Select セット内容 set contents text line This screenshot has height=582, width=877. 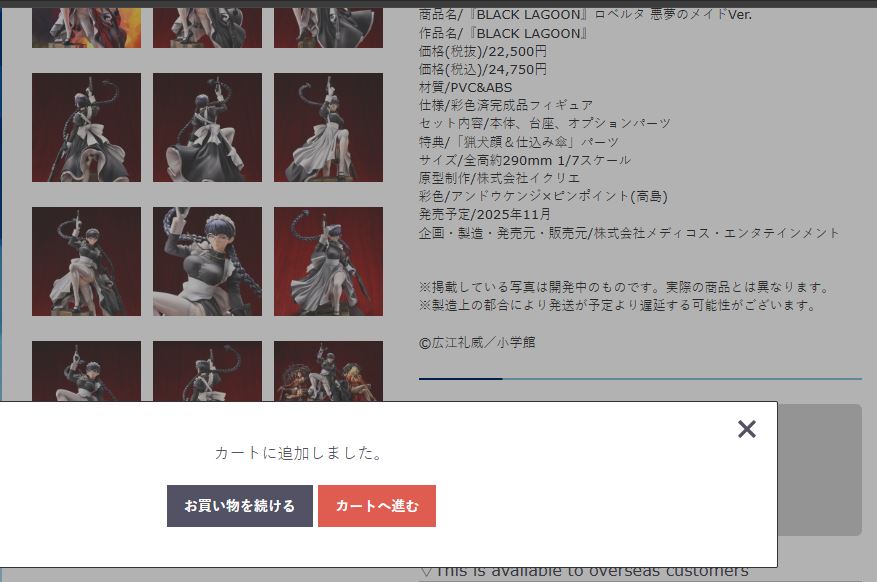point(544,123)
